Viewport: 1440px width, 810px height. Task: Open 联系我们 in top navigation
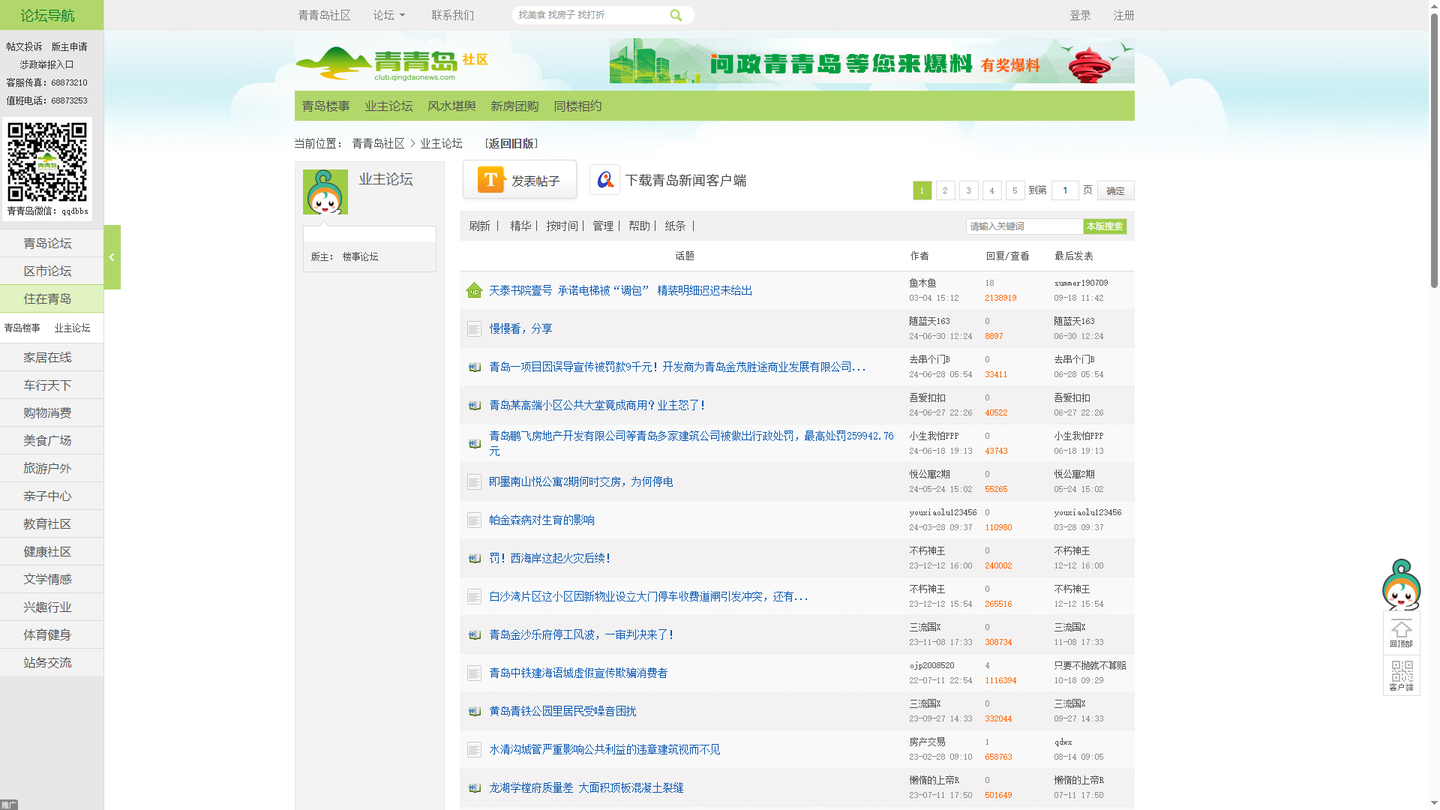[453, 15]
